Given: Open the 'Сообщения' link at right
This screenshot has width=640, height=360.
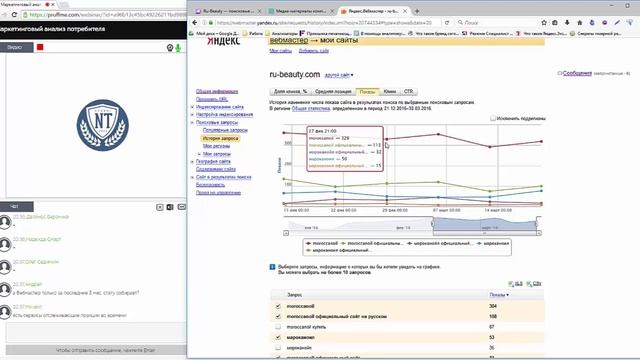Looking at the screenshot, I should pos(577,73).
